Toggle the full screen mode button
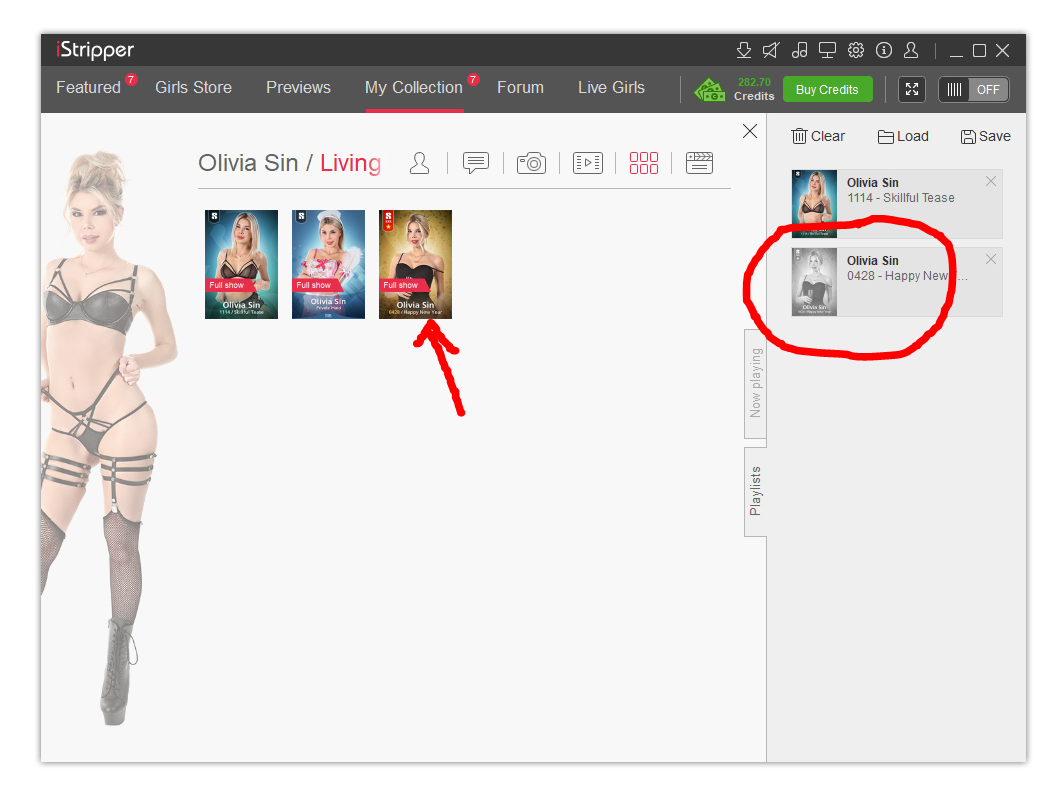The image size is (1047, 788). tap(911, 89)
